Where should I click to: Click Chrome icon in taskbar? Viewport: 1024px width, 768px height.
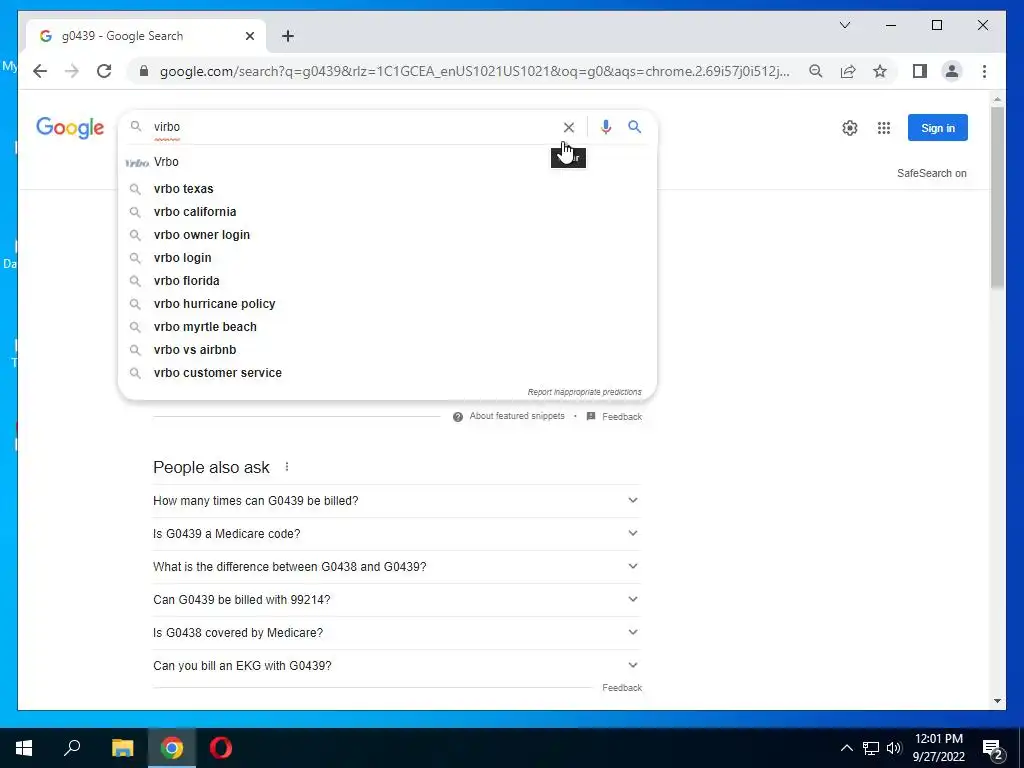pyautogui.click(x=172, y=748)
